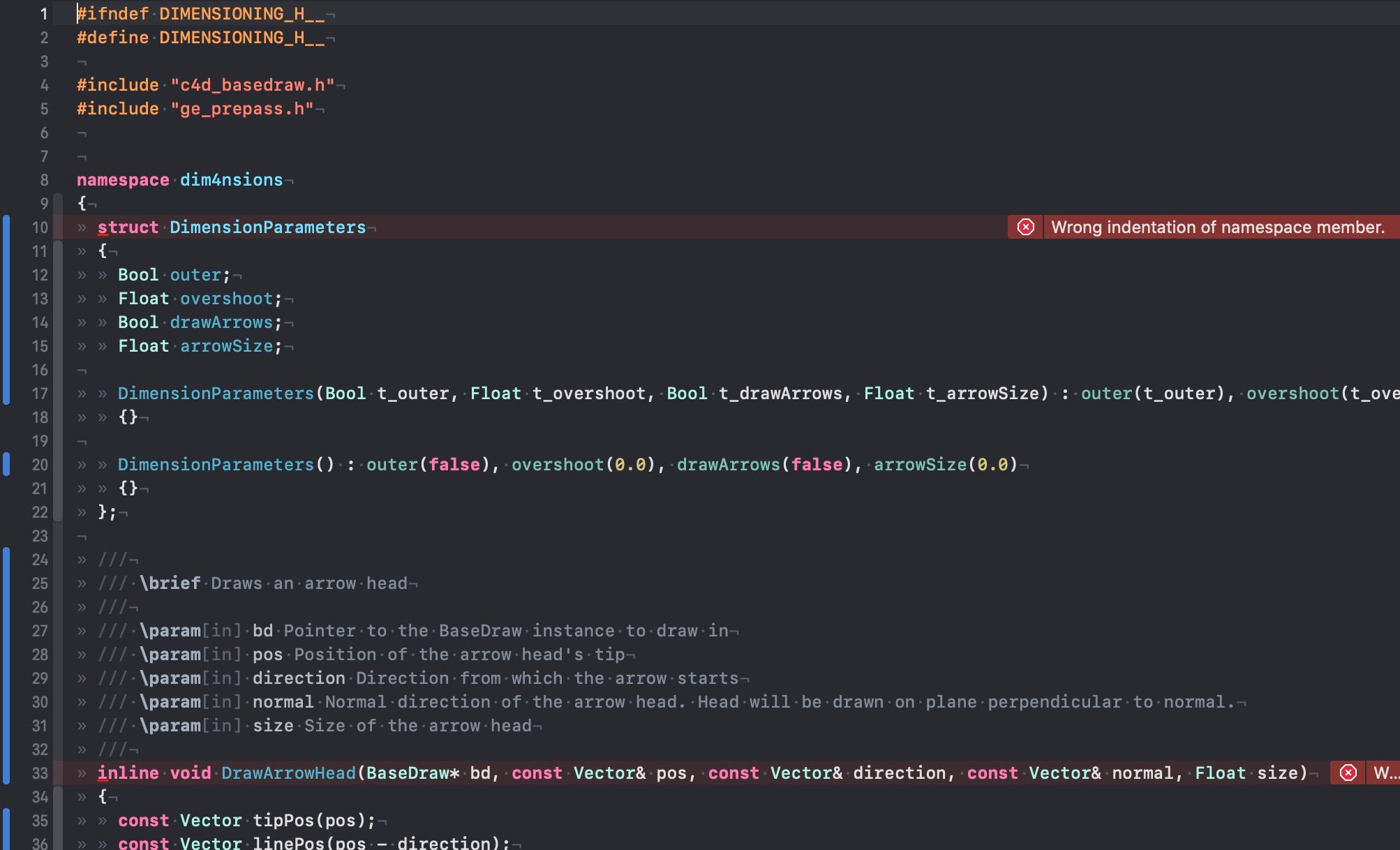Click the 'namespace' keyword on line 8
Image resolution: width=1400 pixels, height=850 pixels.
123,180
